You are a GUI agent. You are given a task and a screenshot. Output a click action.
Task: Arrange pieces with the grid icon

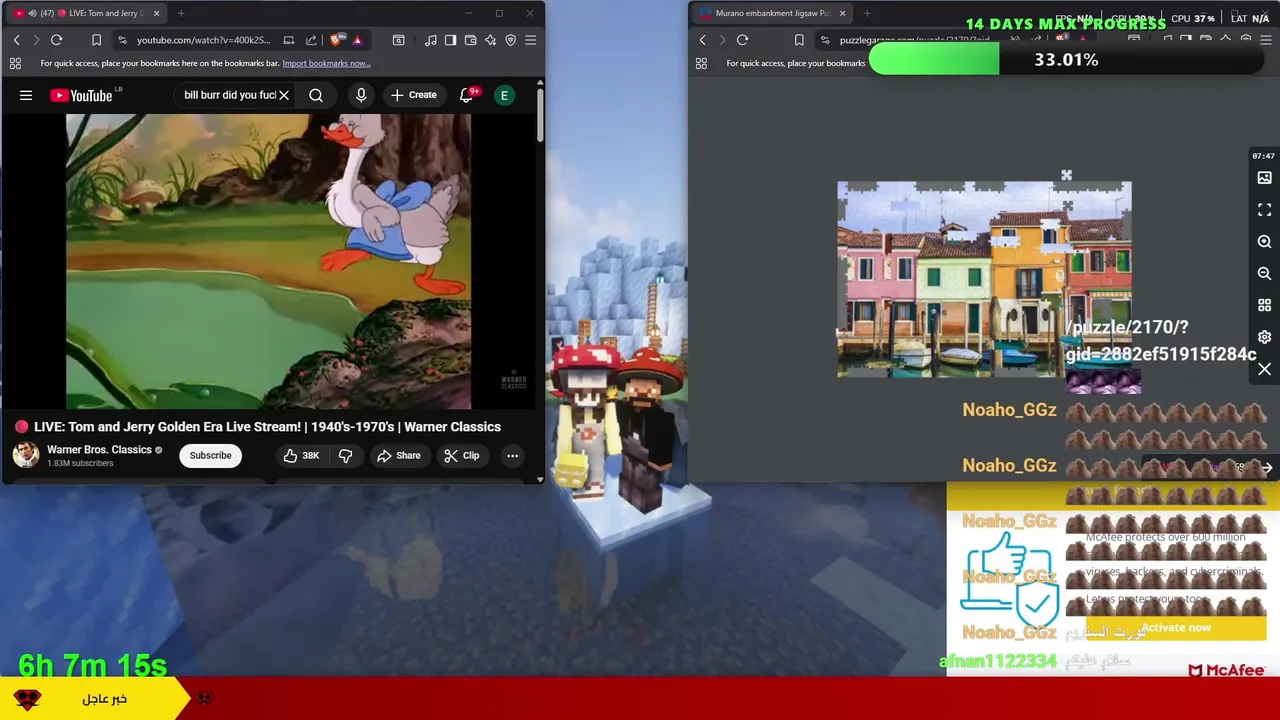pos(1264,305)
